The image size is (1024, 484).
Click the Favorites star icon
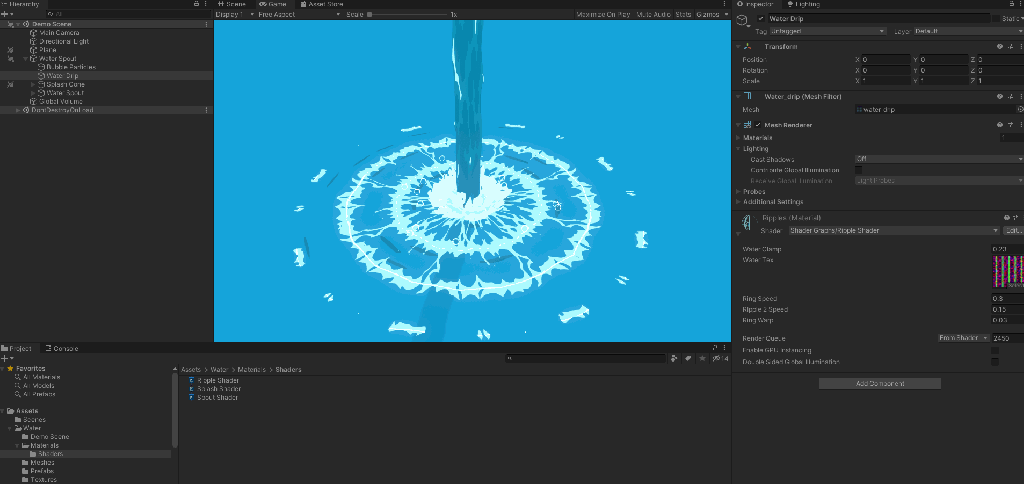click(10, 368)
